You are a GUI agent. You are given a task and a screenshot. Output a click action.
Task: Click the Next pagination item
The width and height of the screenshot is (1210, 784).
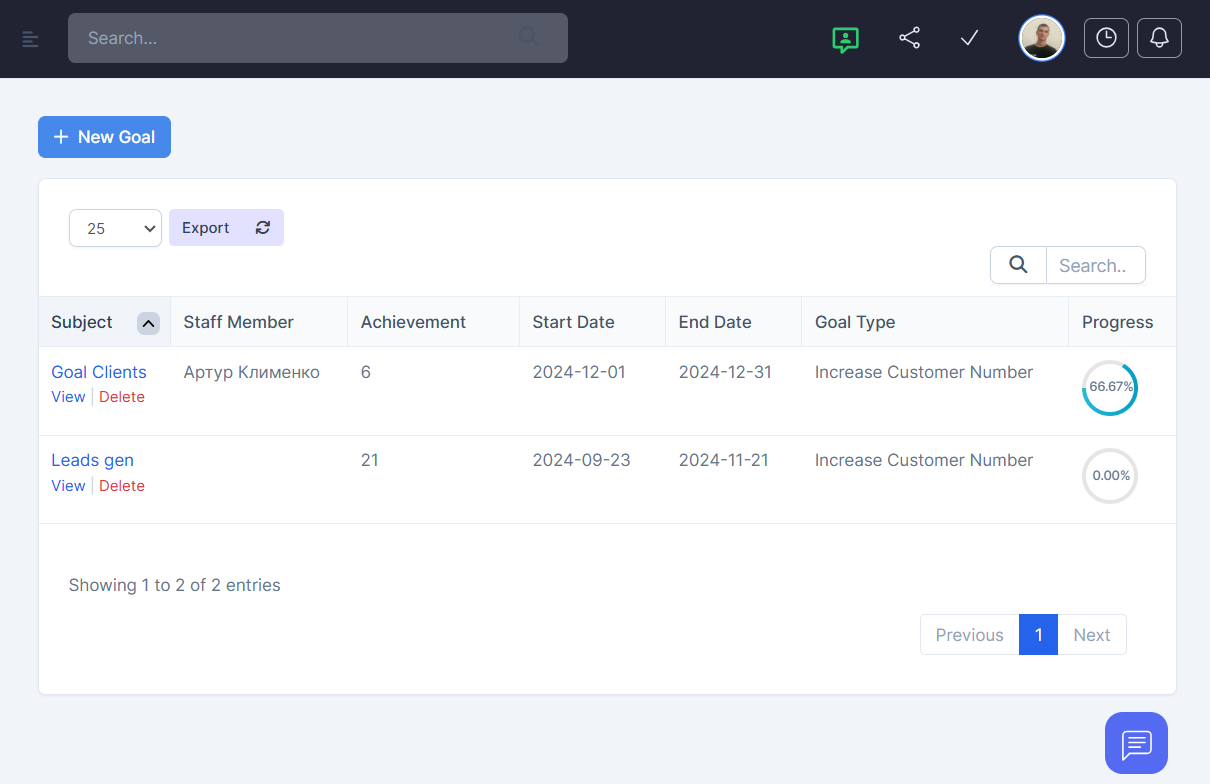(x=1091, y=635)
